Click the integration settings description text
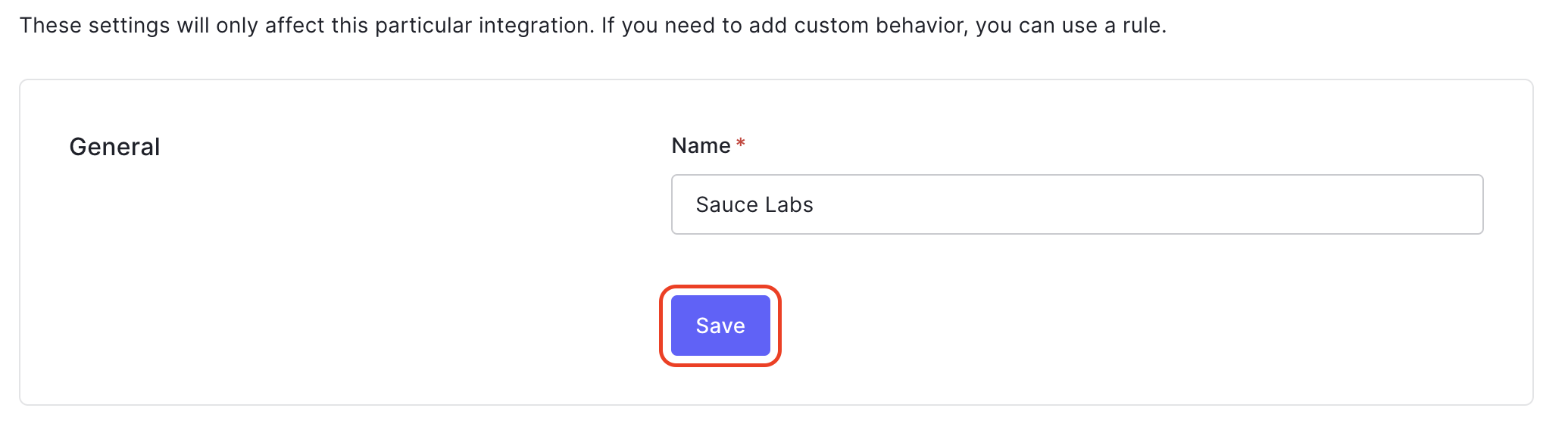 tap(592, 26)
